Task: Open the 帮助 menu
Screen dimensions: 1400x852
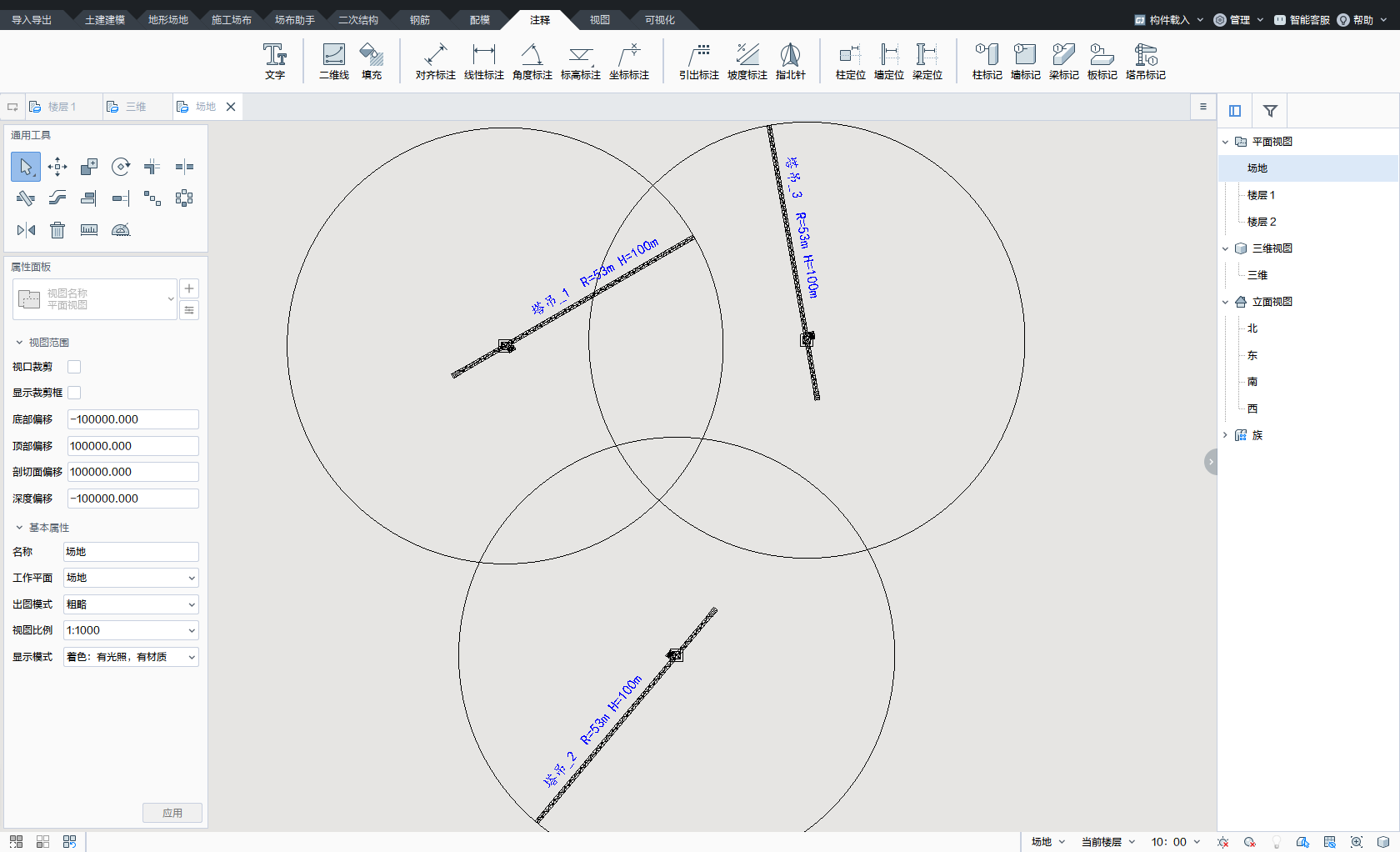Action: (1362, 20)
